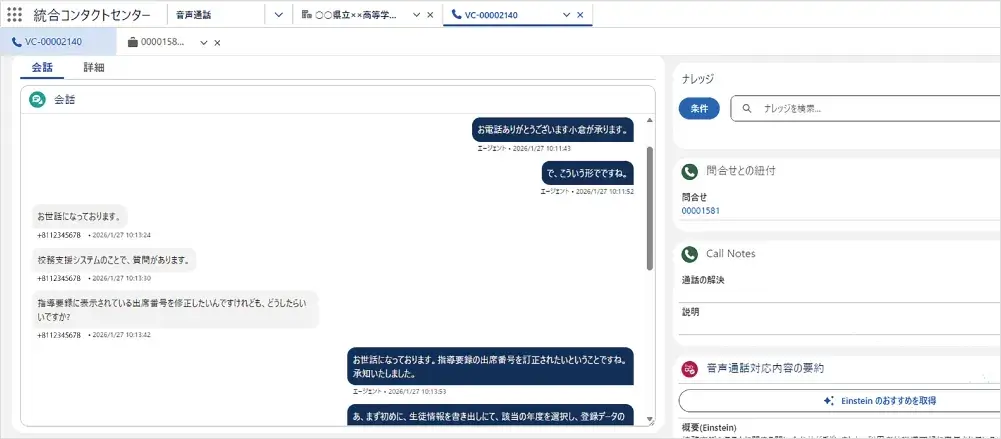1001x439 pixels.
Task: Click the 統合コンタクトセンター app name
Action: click(92, 15)
